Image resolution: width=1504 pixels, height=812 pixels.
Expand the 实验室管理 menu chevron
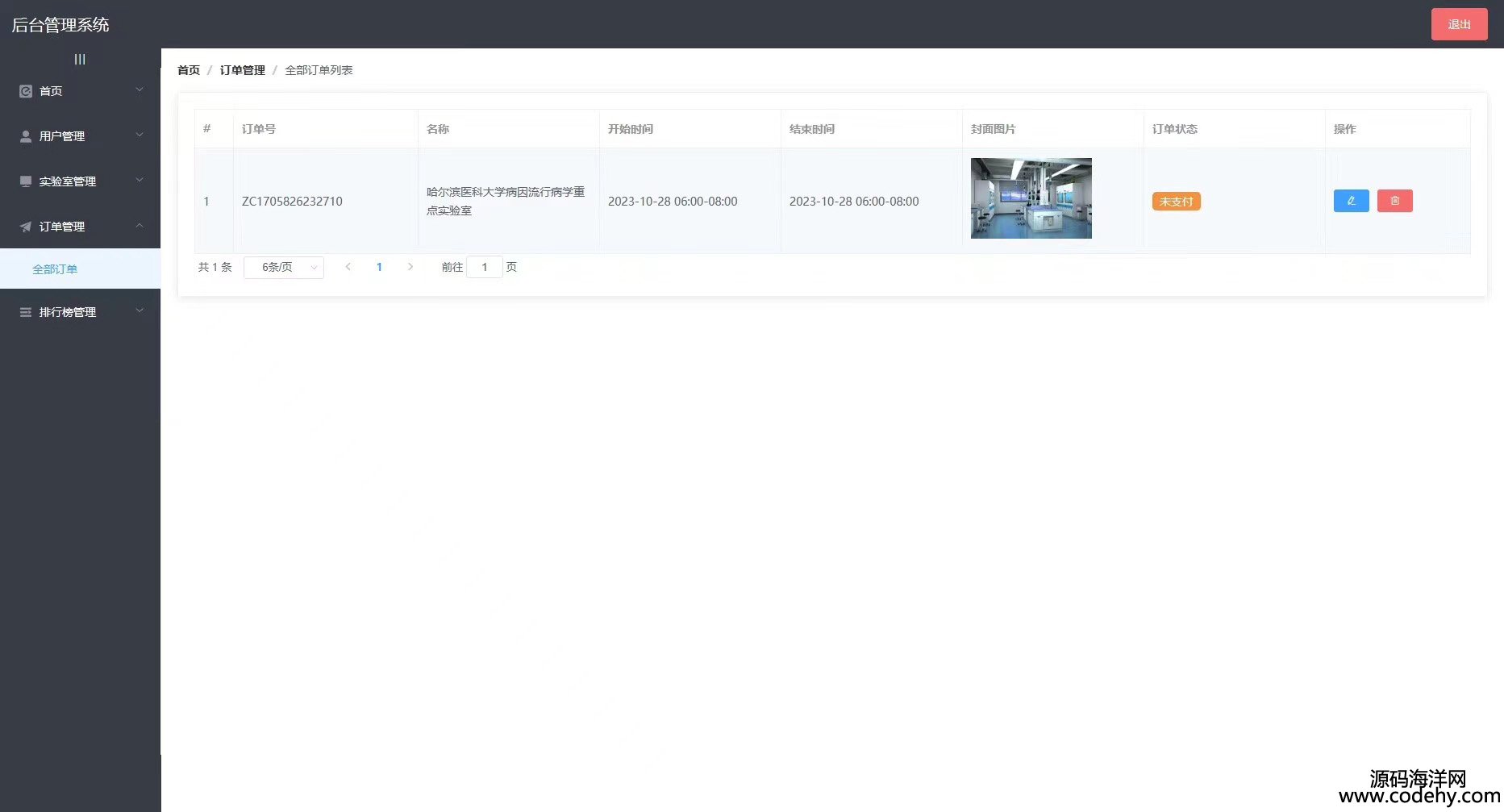(140, 181)
